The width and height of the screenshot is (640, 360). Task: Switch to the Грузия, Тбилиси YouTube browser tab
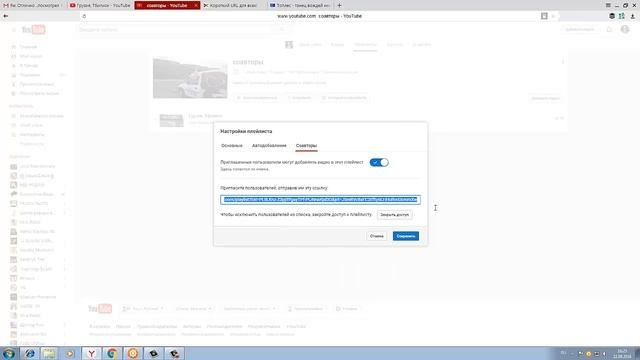tap(100, 5)
